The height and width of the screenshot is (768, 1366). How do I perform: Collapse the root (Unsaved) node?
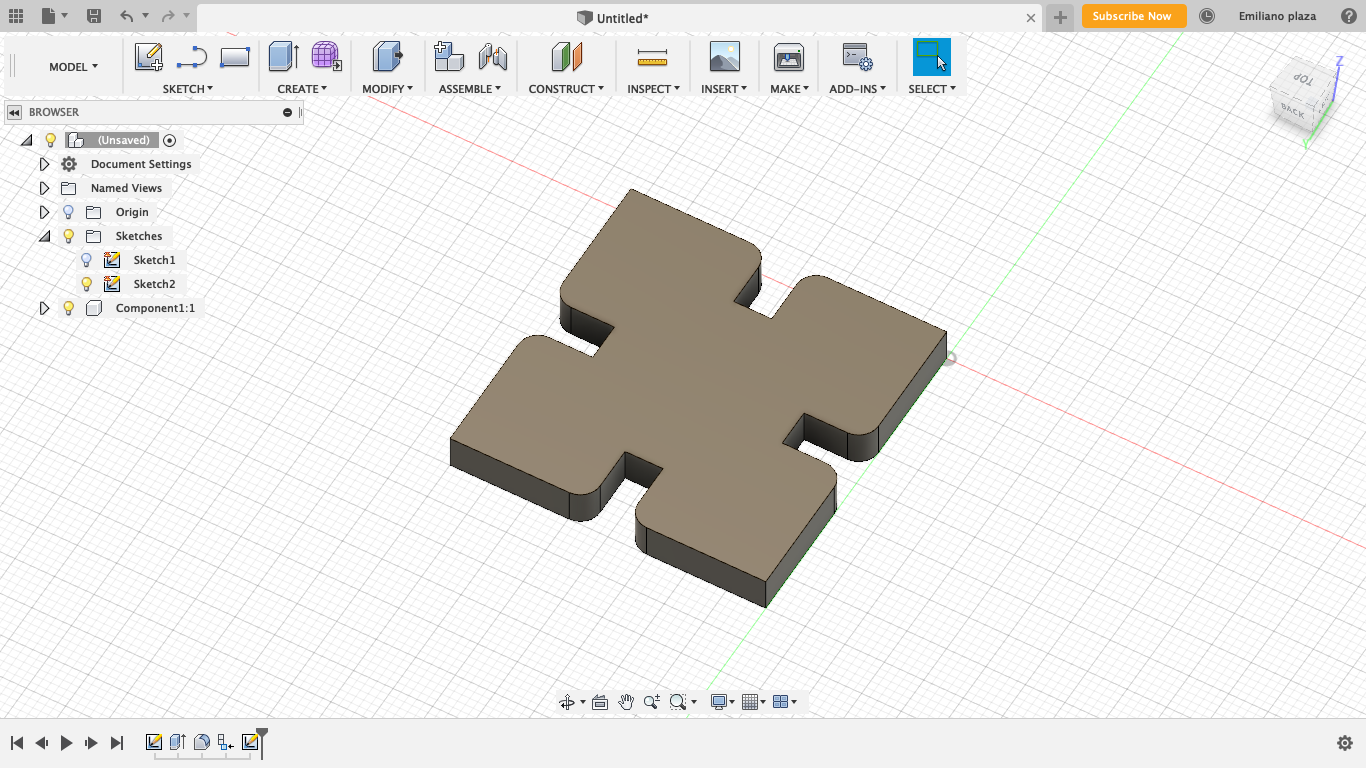click(26, 140)
